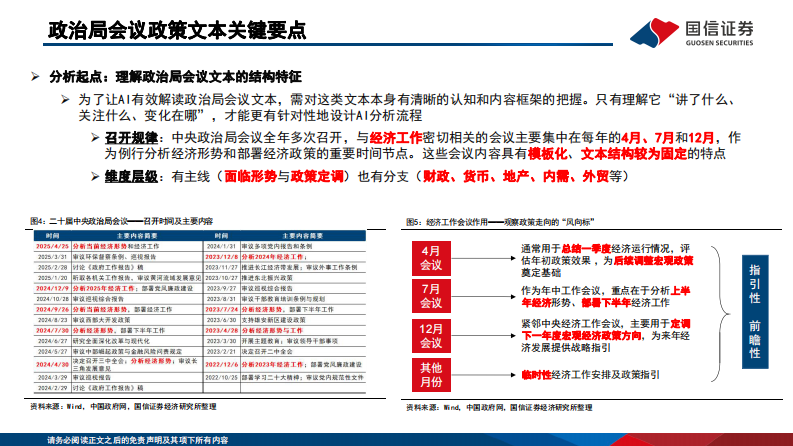Click the table date cell 2024/3/29
The image size is (793, 446).
pos(52,378)
